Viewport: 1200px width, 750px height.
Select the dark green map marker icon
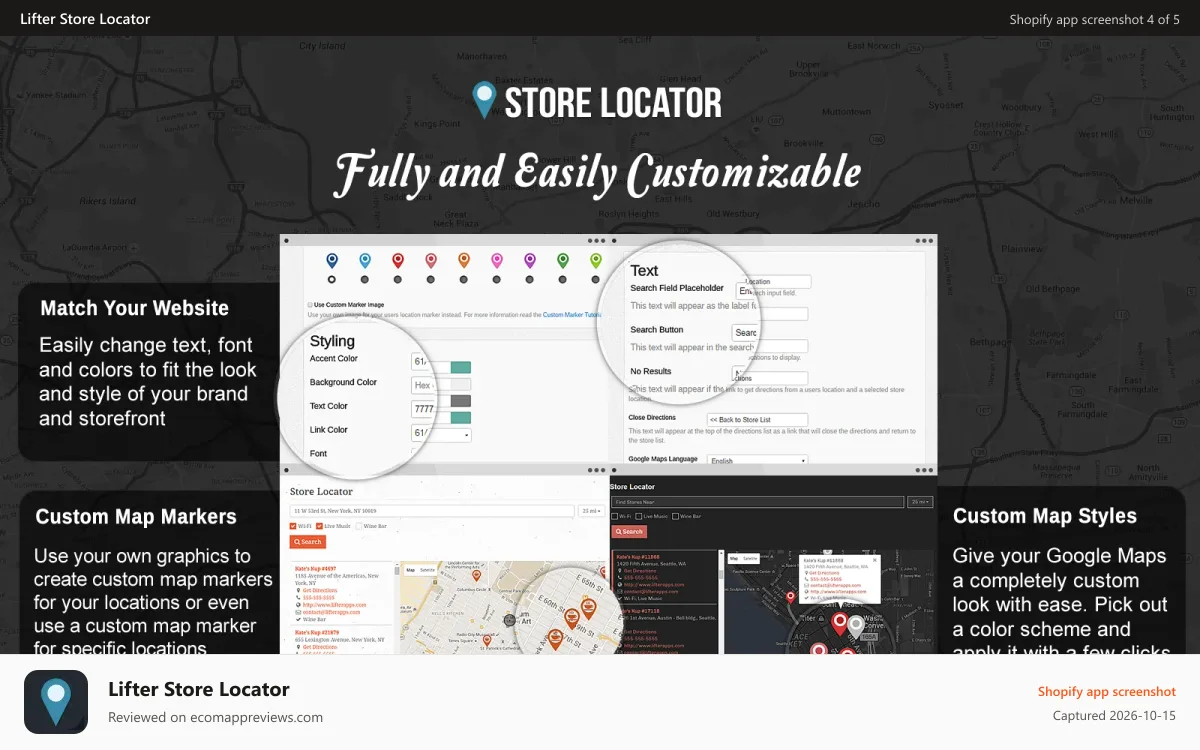click(563, 261)
